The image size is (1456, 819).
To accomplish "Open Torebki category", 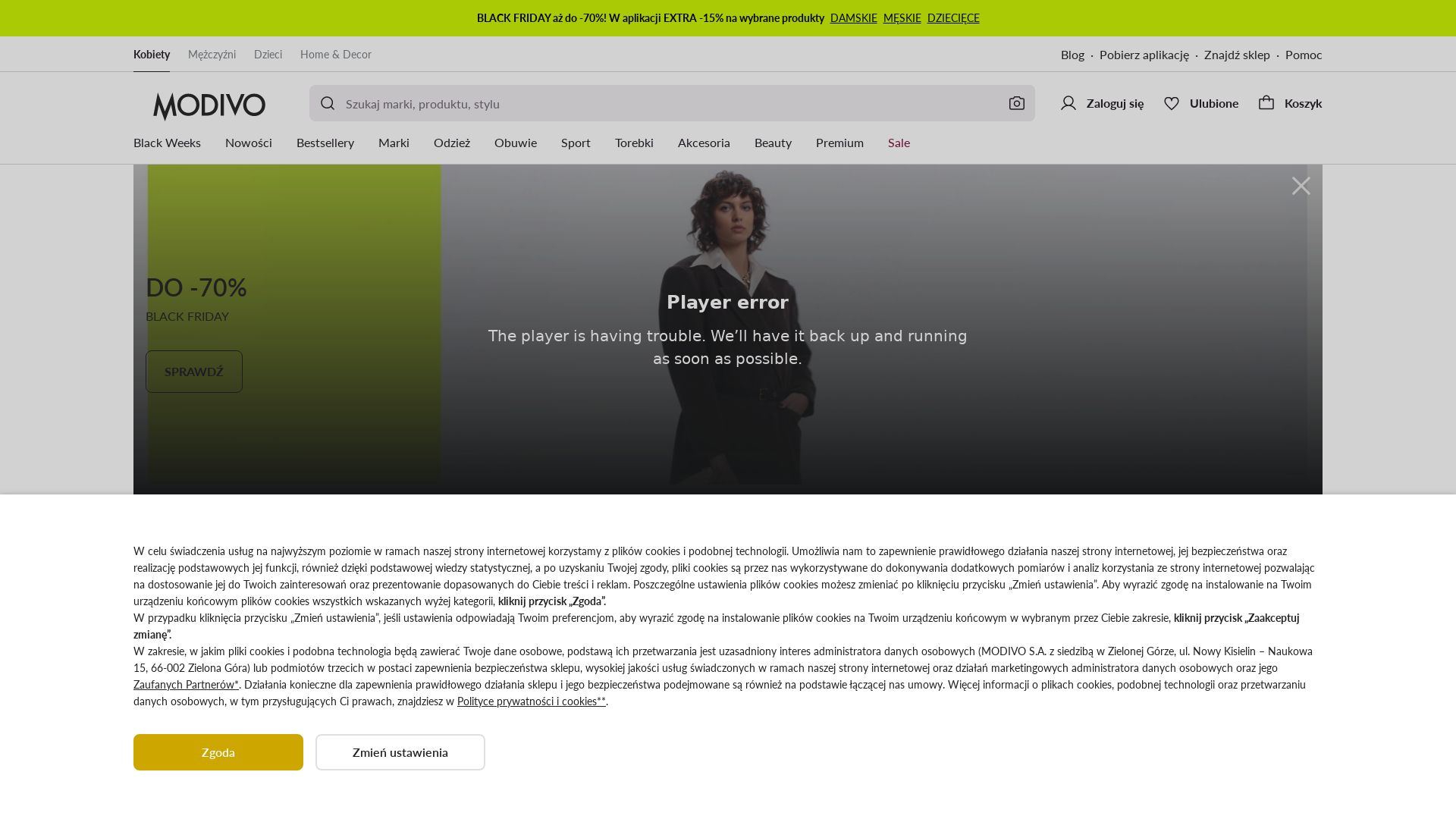I will click(634, 143).
